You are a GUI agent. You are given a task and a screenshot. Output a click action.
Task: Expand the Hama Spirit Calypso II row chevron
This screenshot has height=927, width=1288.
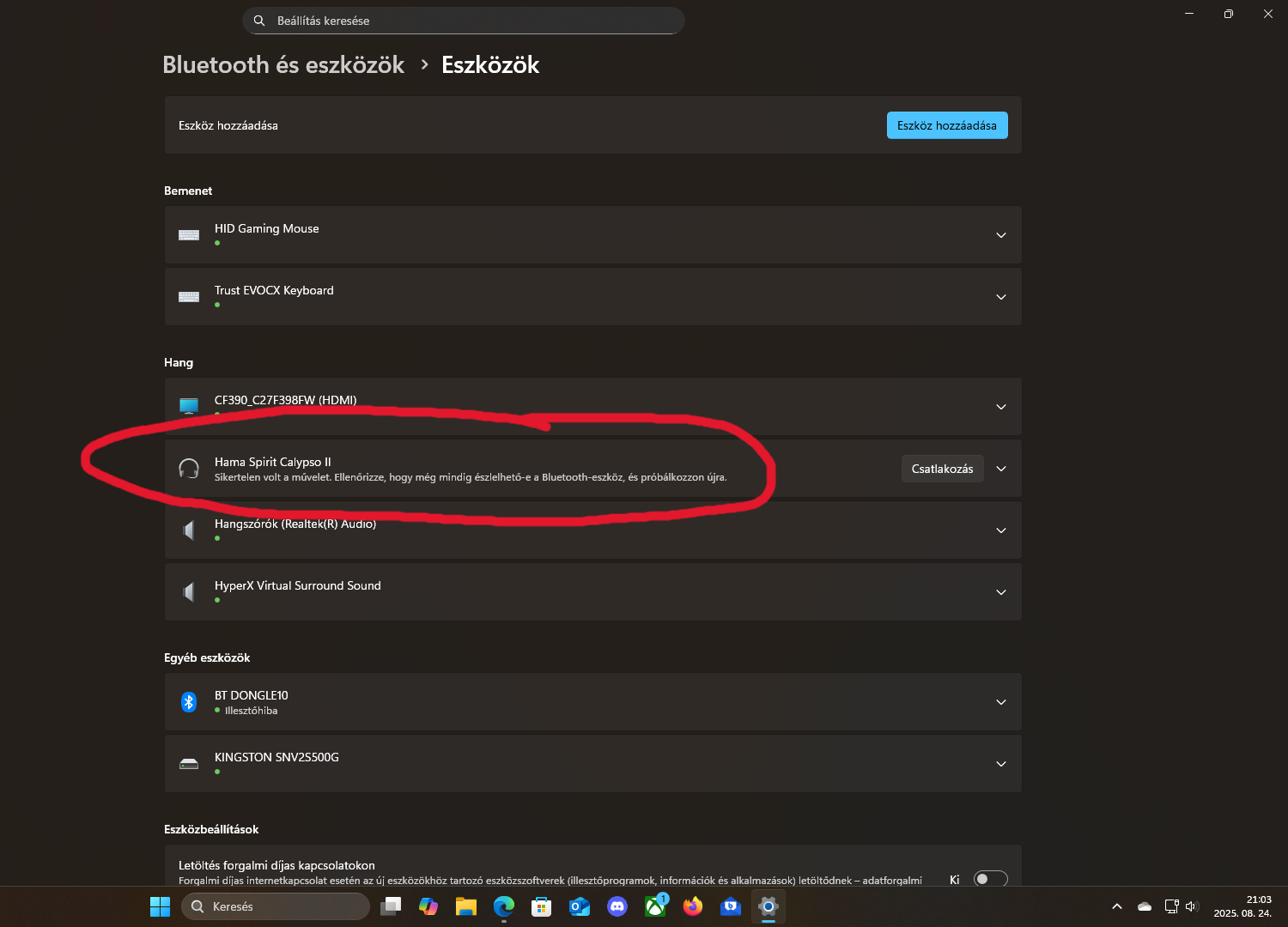1001,469
